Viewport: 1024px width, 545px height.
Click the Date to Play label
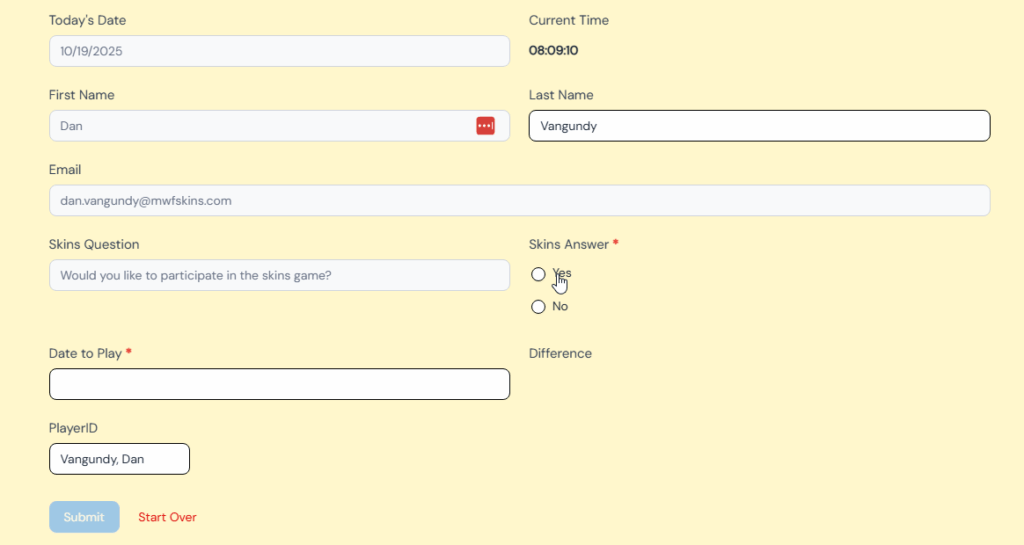85,353
